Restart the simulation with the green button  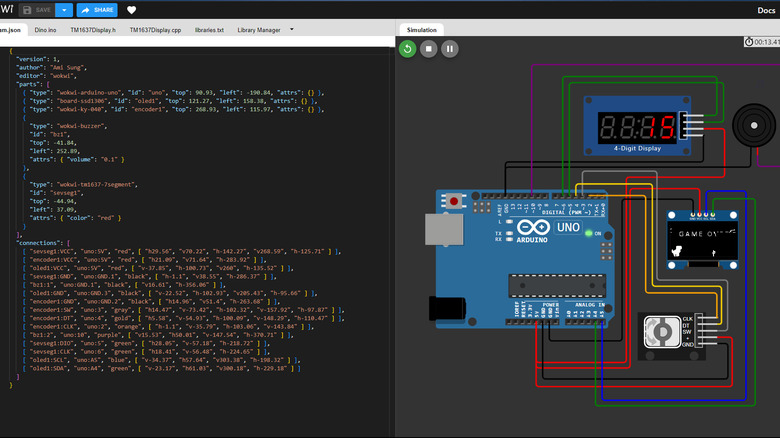[408, 48]
